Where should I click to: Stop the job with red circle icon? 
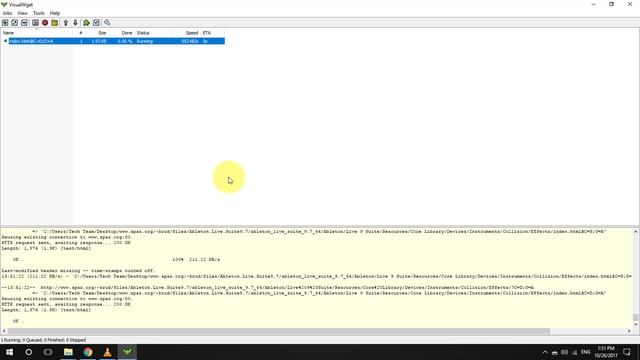click(45, 22)
